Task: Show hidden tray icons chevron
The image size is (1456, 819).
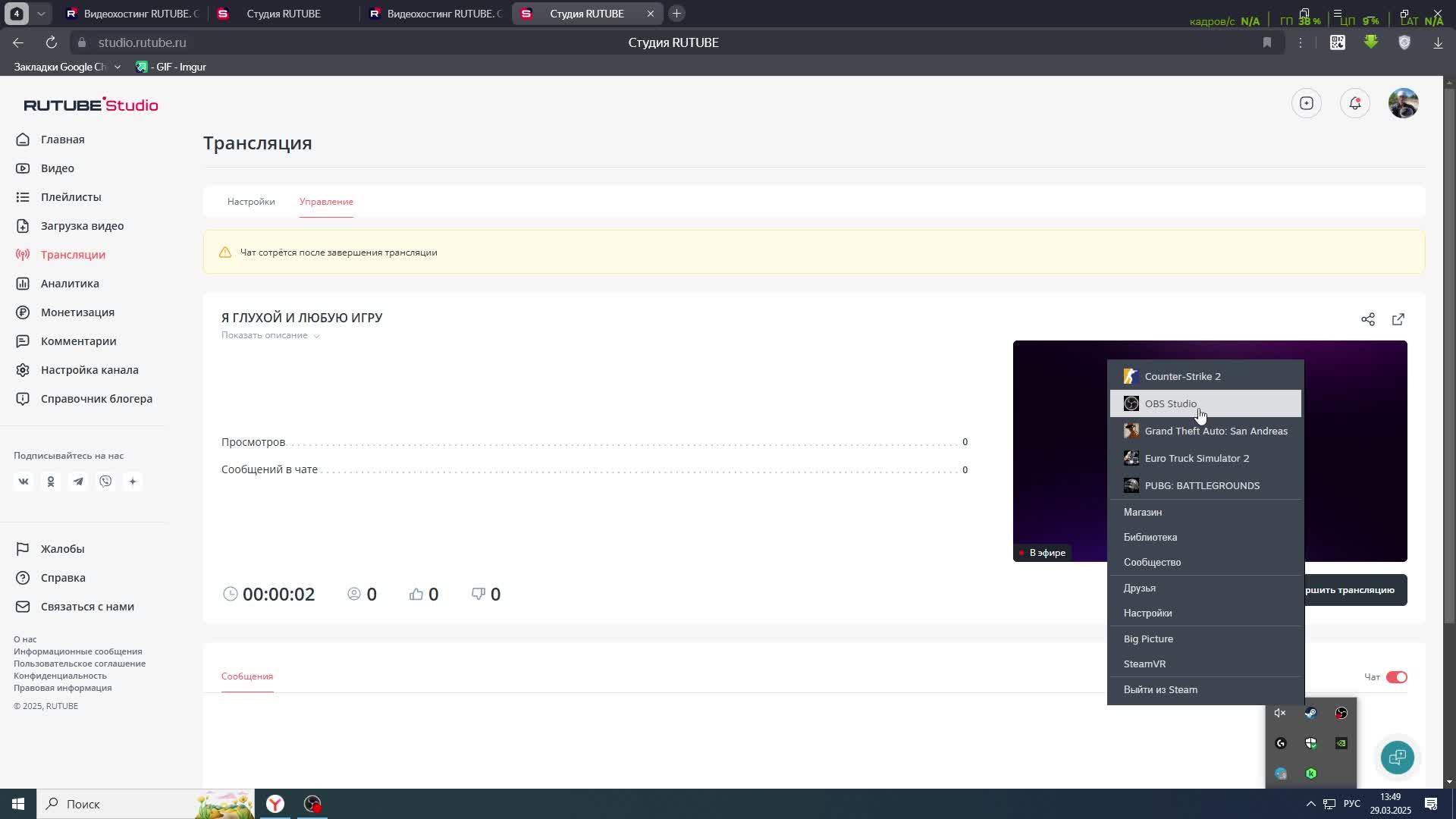Action: [1310, 804]
